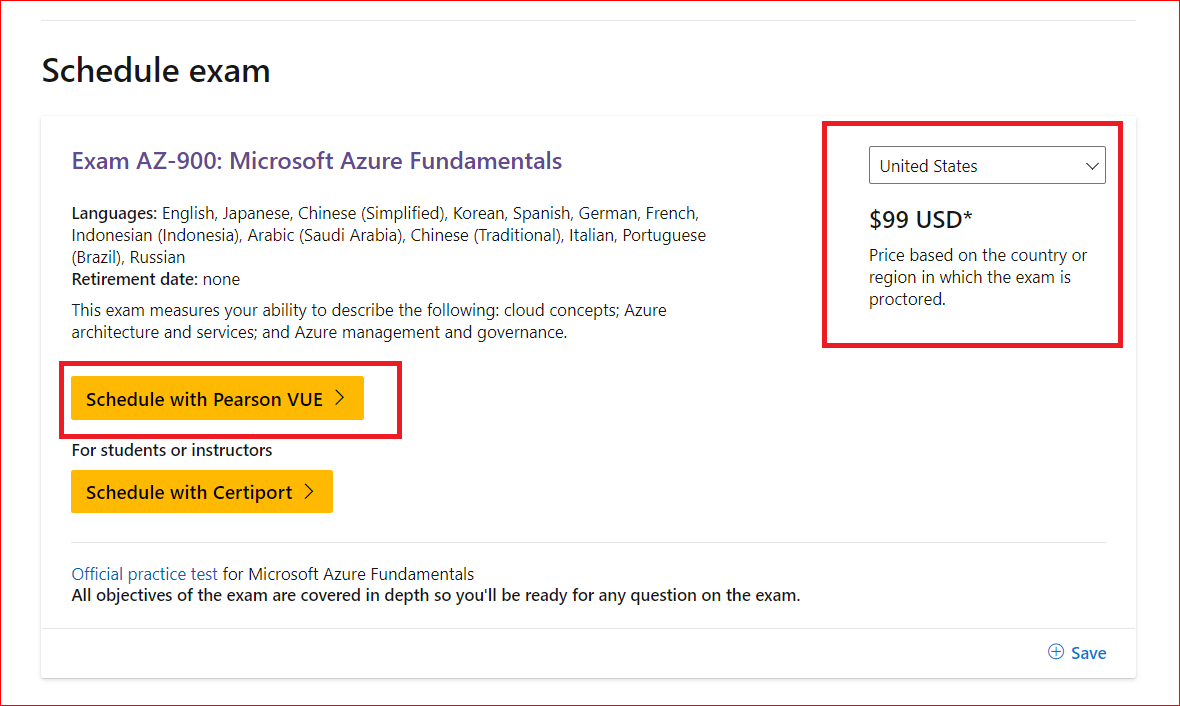This screenshot has height=706, width=1180.
Task: Click the $99 USD price text
Action: point(915,219)
